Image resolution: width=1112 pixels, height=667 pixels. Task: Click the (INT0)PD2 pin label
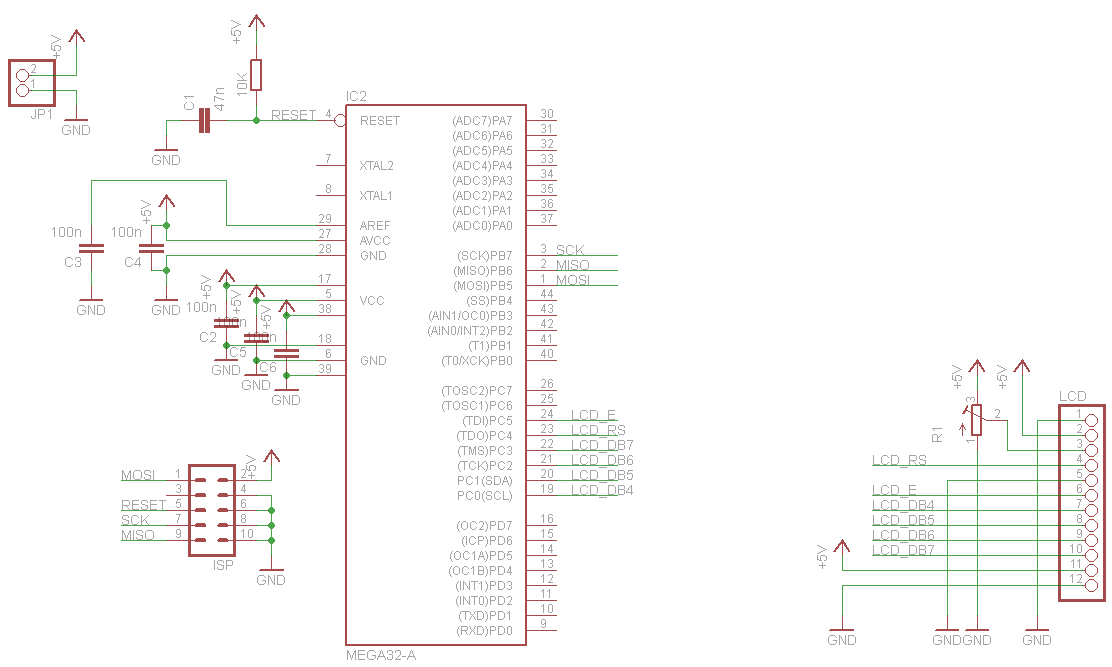pos(484,600)
